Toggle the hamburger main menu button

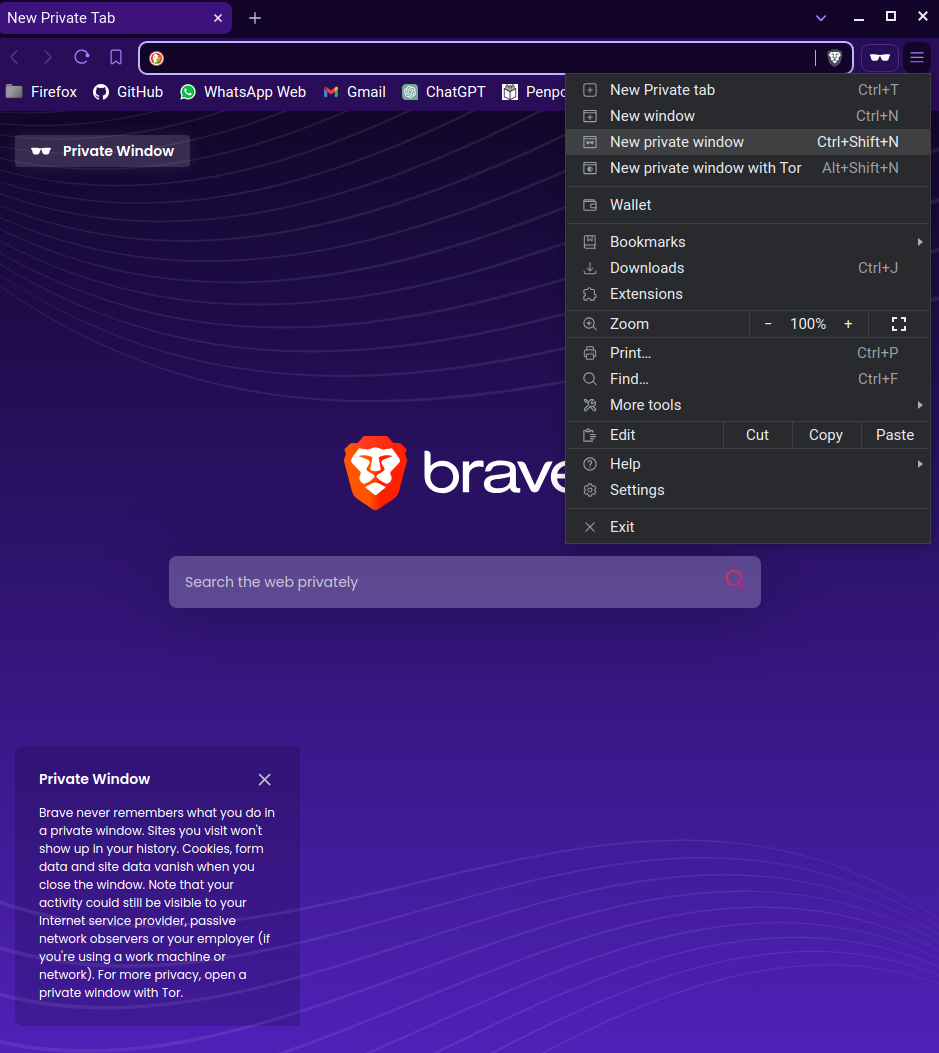click(x=916, y=58)
